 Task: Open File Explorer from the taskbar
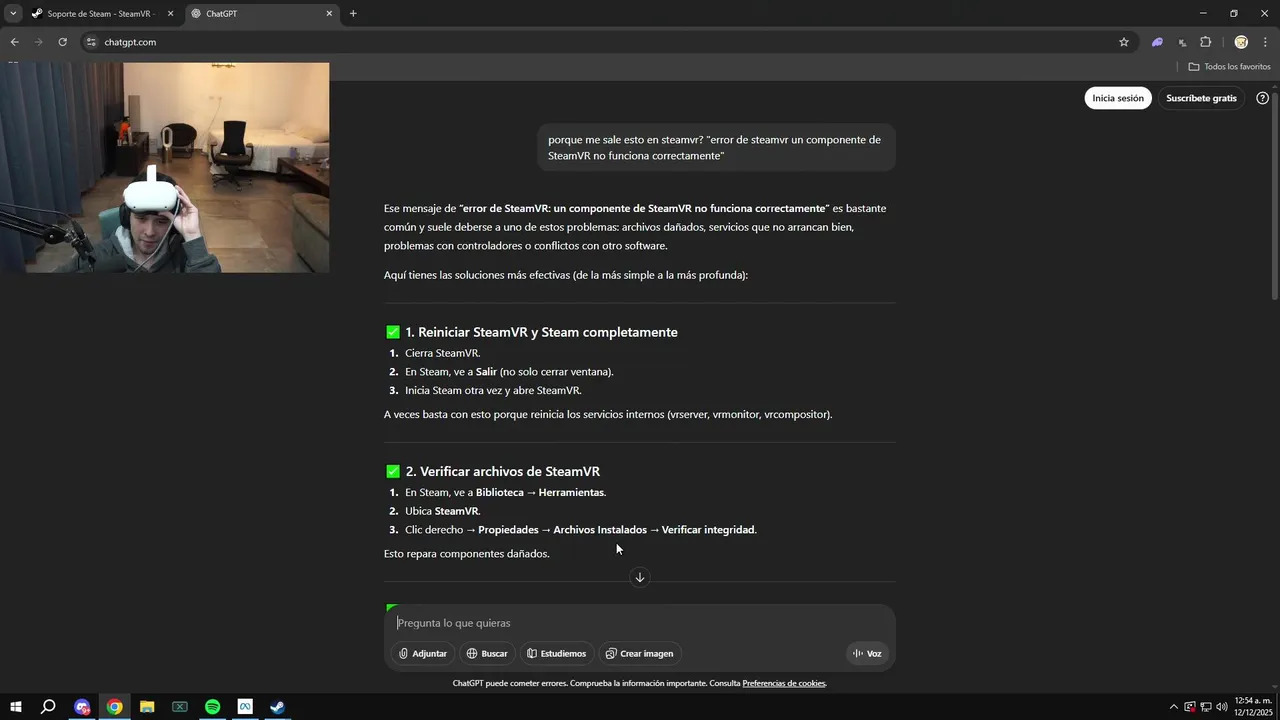tap(147, 707)
